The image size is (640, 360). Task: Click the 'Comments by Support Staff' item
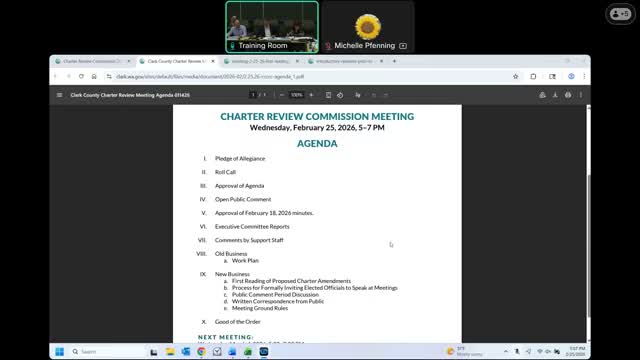[x=249, y=240]
